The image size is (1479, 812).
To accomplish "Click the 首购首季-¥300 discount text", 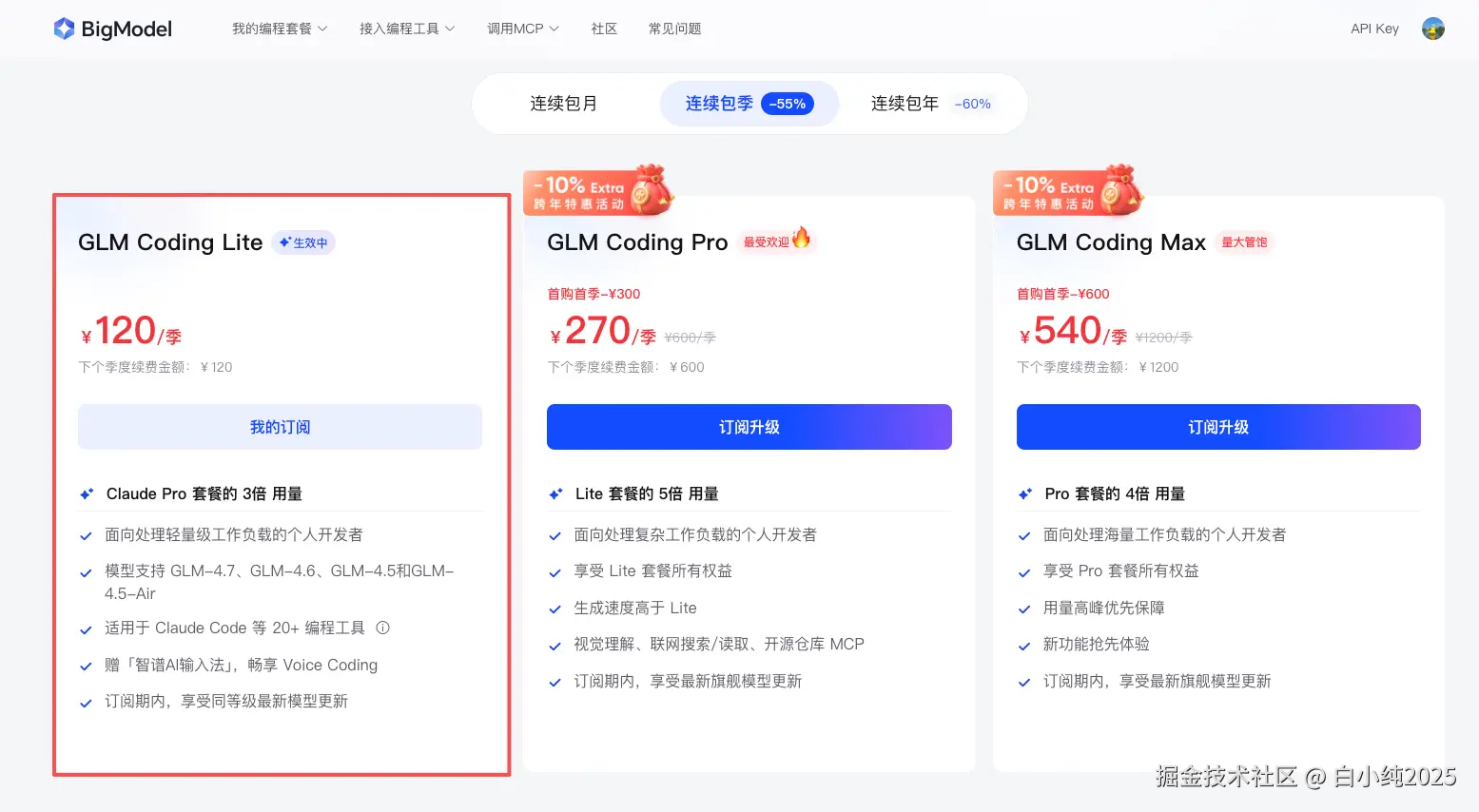I will point(594,294).
